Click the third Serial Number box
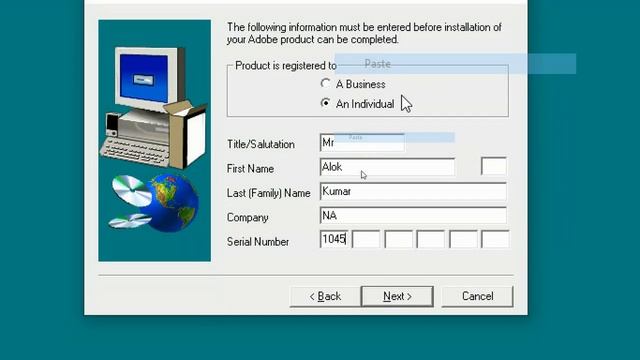 (x=398, y=239)
